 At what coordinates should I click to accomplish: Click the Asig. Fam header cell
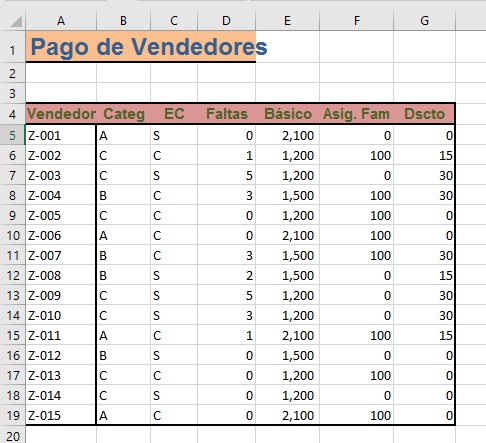[x=356, y=114]
